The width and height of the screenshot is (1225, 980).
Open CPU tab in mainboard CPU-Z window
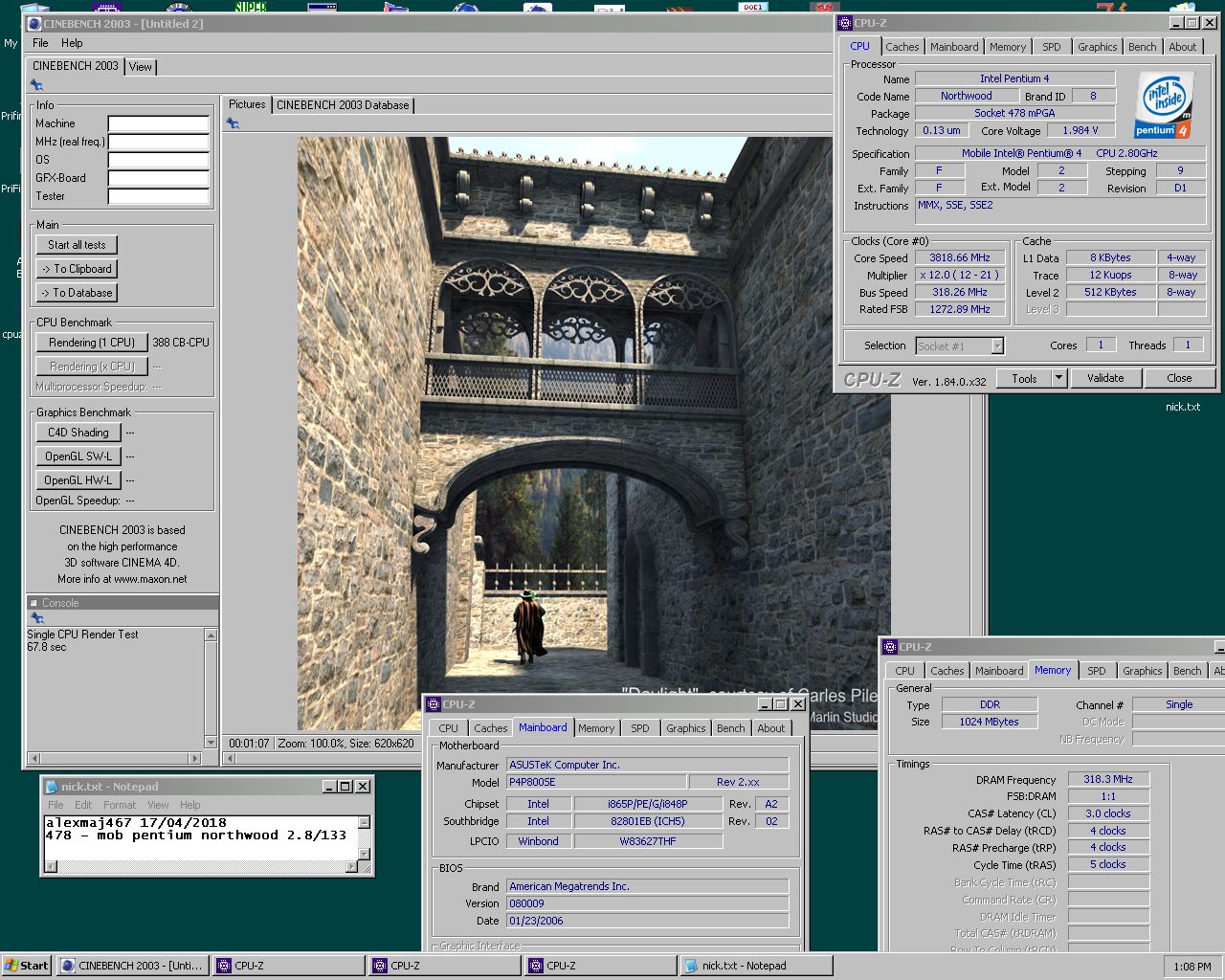click(449, 728)
